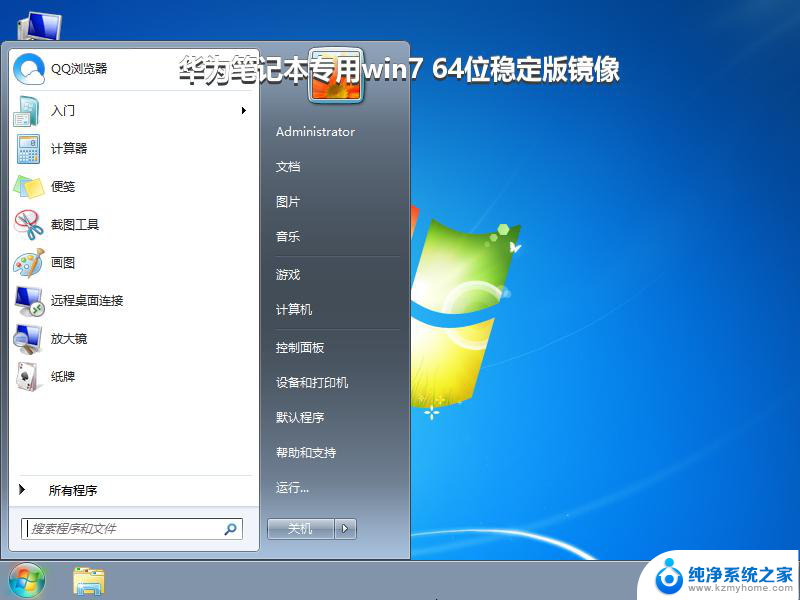
Task: Focus the 搜索程序和文件 search box
Action: tap(132, 529)
